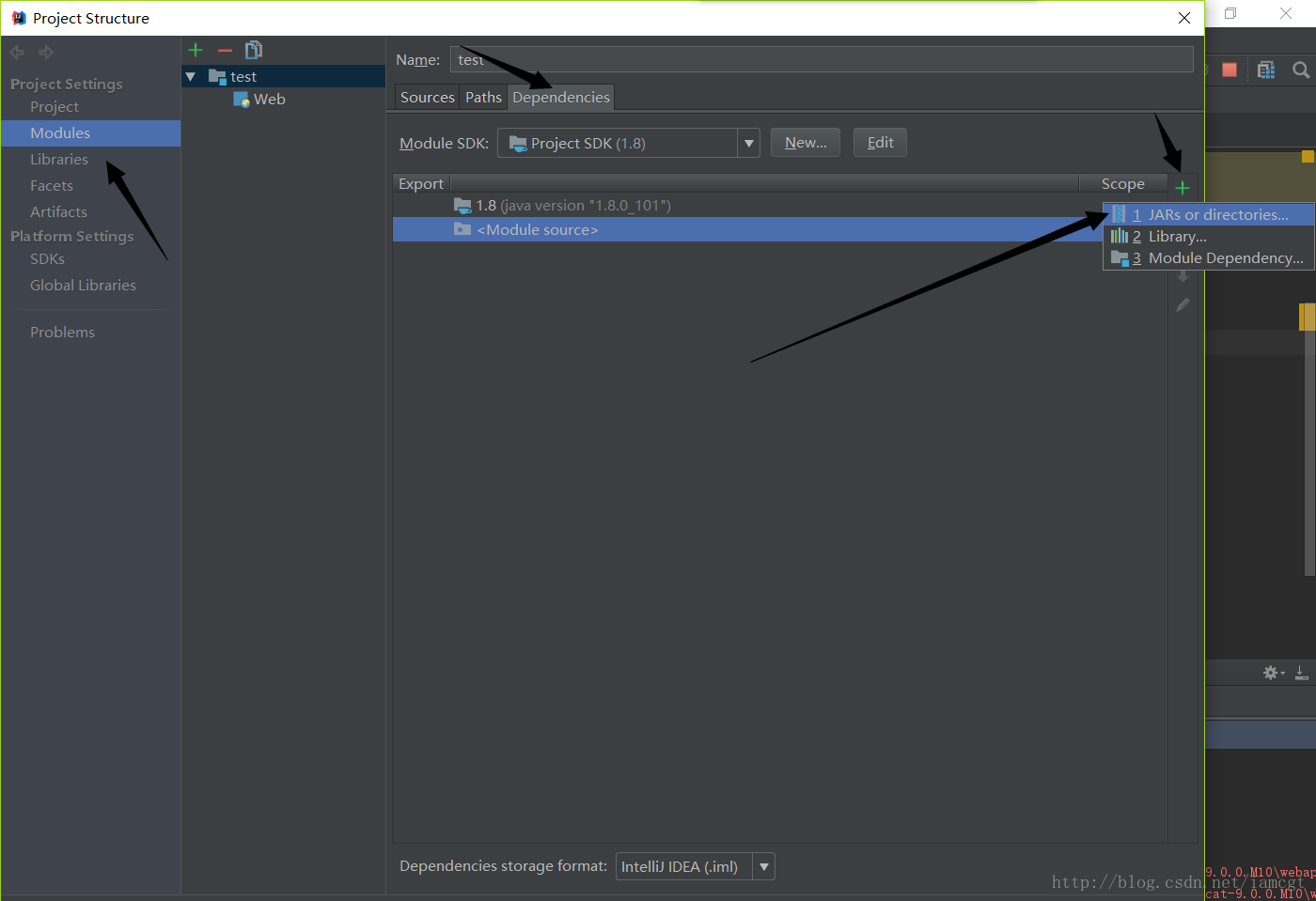This screenshot has height=901, width=1316.
Task: Click Project Structure icon in IDE toolbar
Action: click(1266, 70)
